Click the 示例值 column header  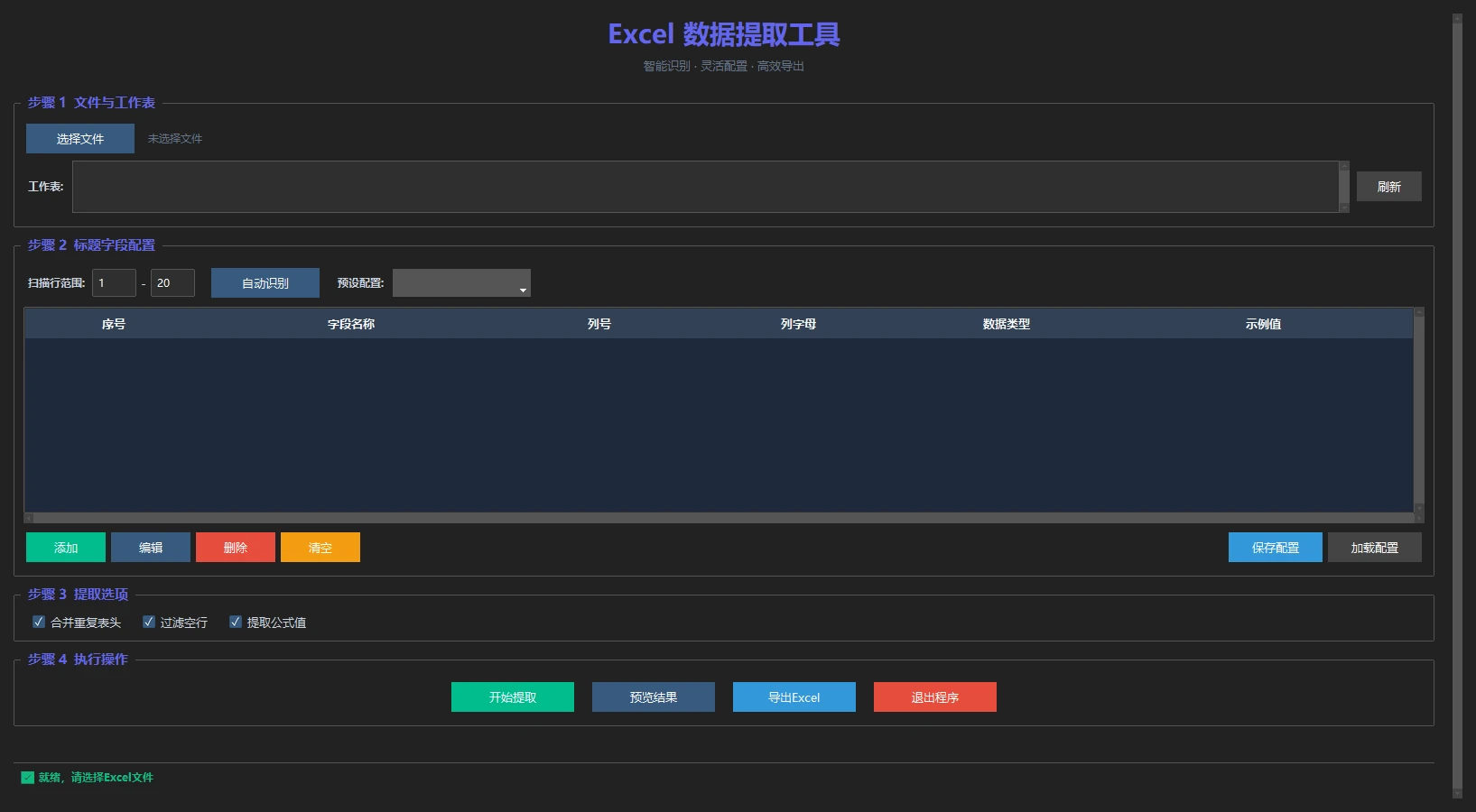pyautogui.click(x=1263, y=324)
